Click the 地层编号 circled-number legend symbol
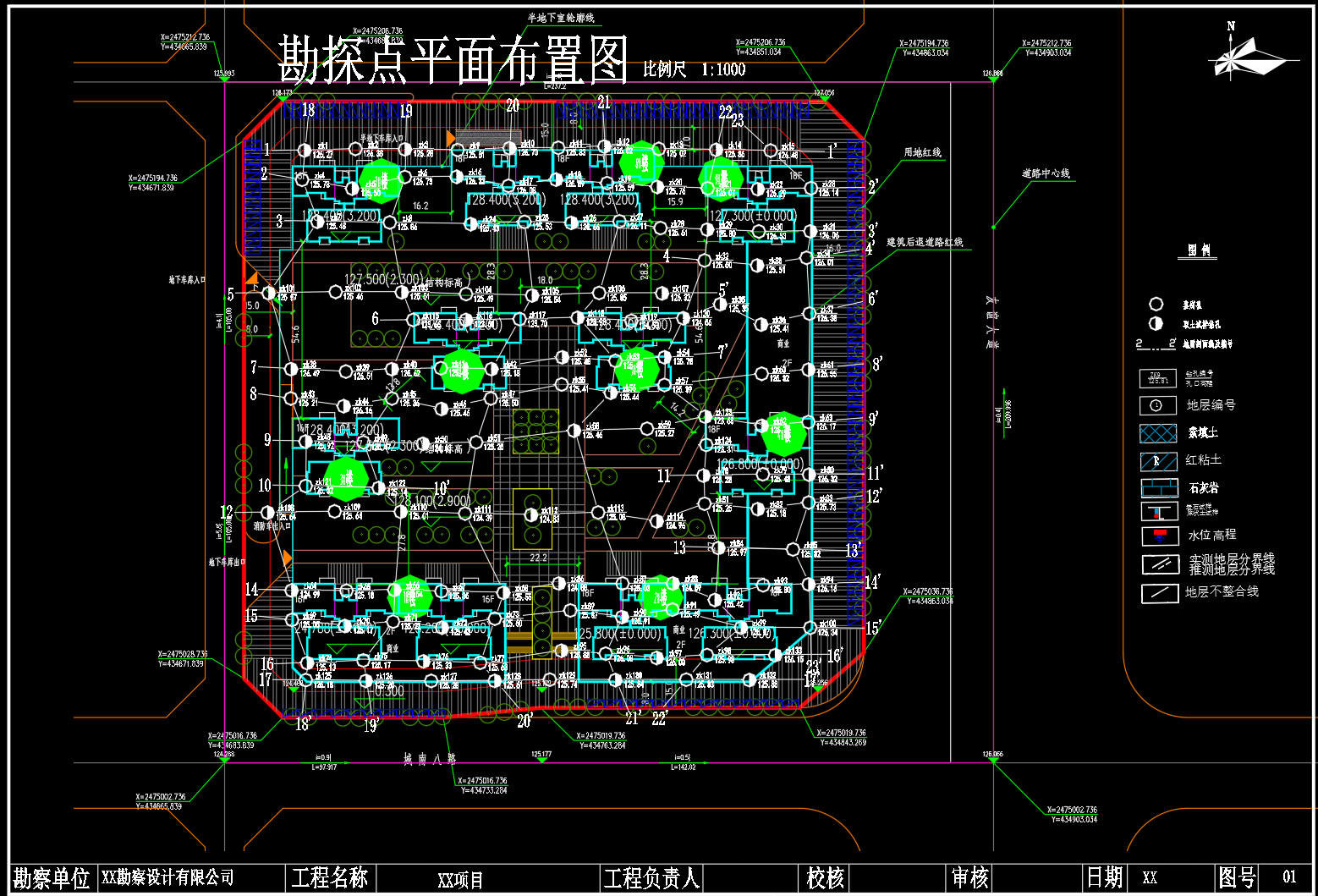The image size is (1318, 896). tap(1158, 405)
